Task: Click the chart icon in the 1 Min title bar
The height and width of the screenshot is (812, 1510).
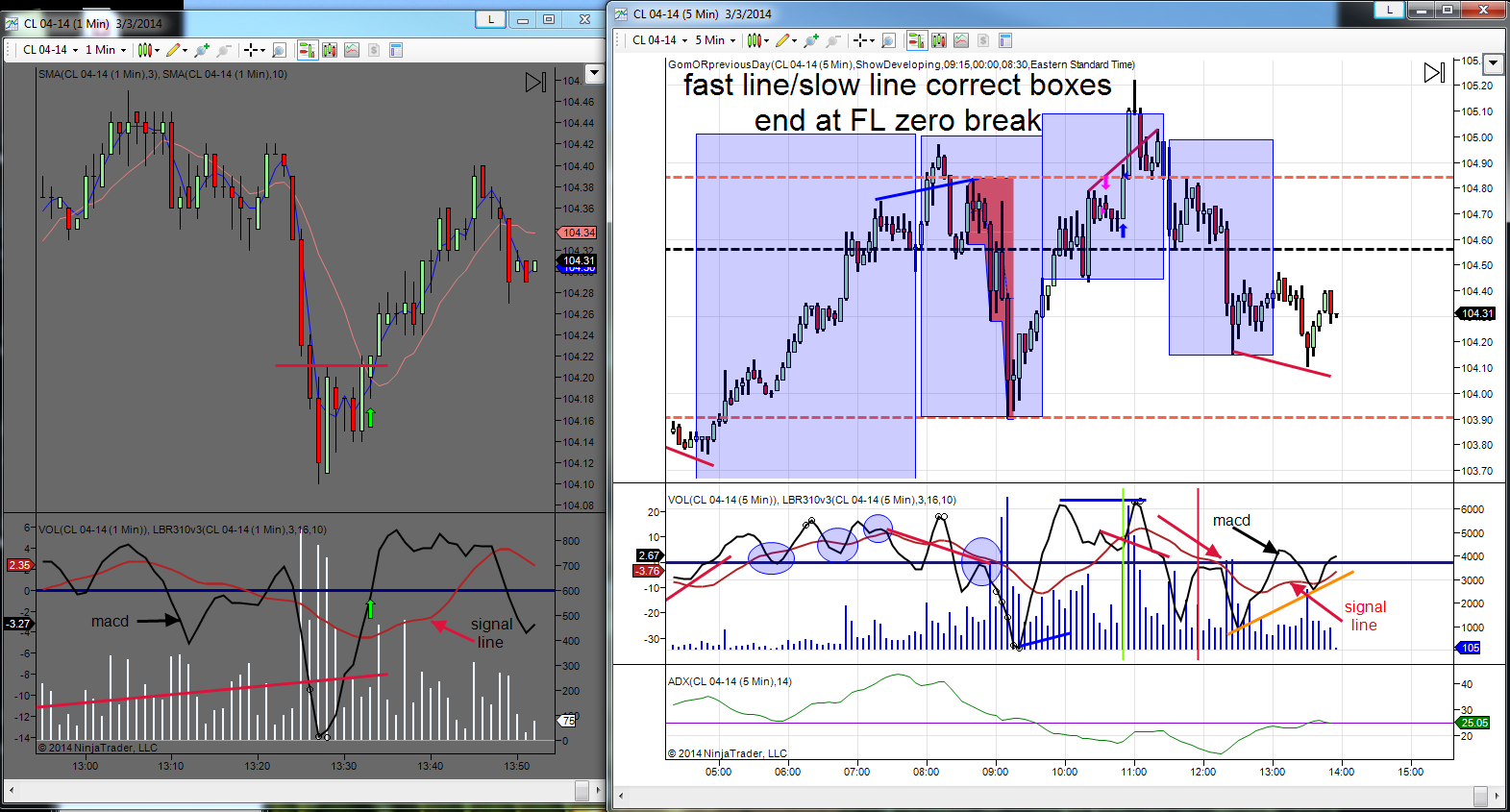Action: pos(12,23)
